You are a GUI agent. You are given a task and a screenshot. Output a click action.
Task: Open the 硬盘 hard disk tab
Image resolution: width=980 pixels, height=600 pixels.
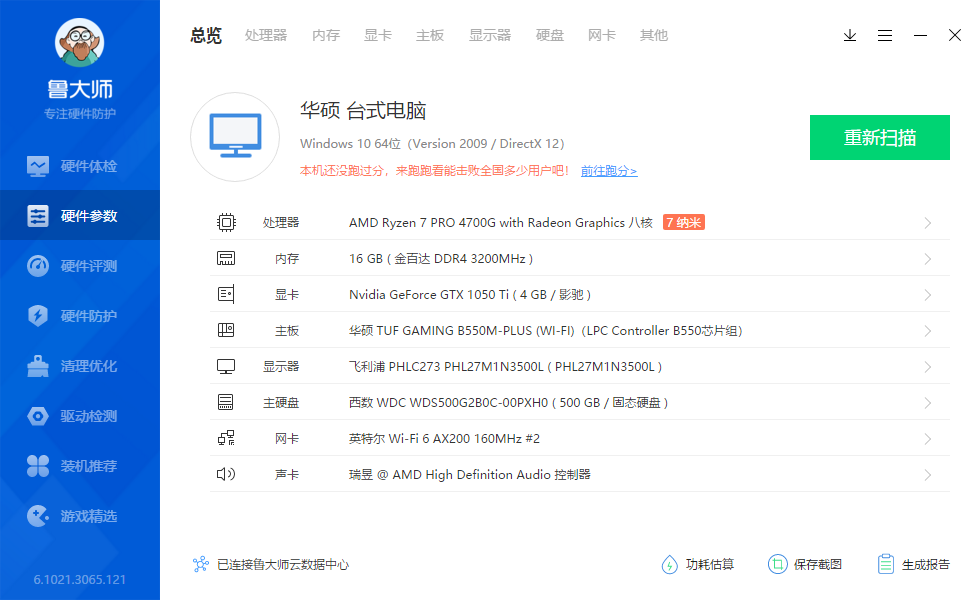(x=549, y=35)
